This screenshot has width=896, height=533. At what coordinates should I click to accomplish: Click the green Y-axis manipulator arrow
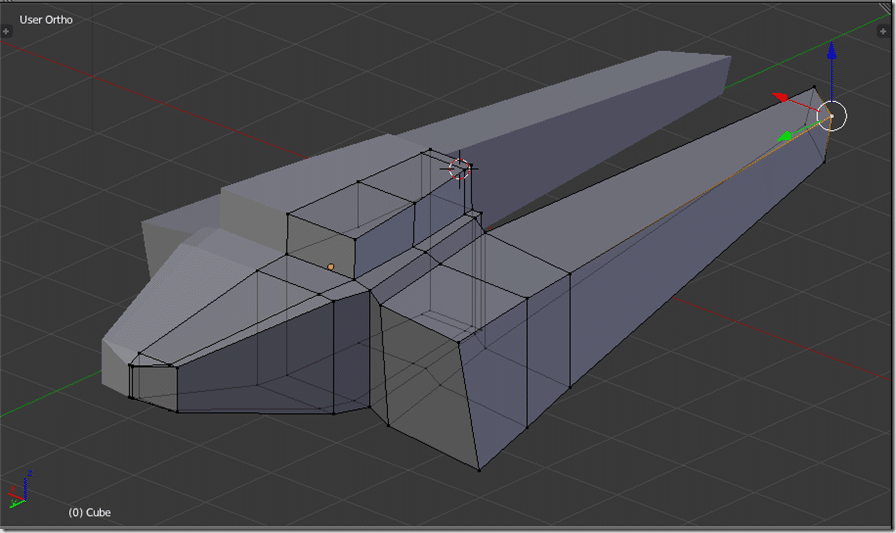(x=785, y=137)
